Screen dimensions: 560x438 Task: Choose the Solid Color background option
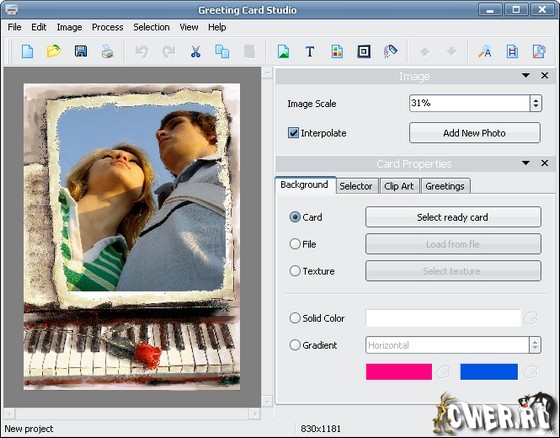coord(295,318)
